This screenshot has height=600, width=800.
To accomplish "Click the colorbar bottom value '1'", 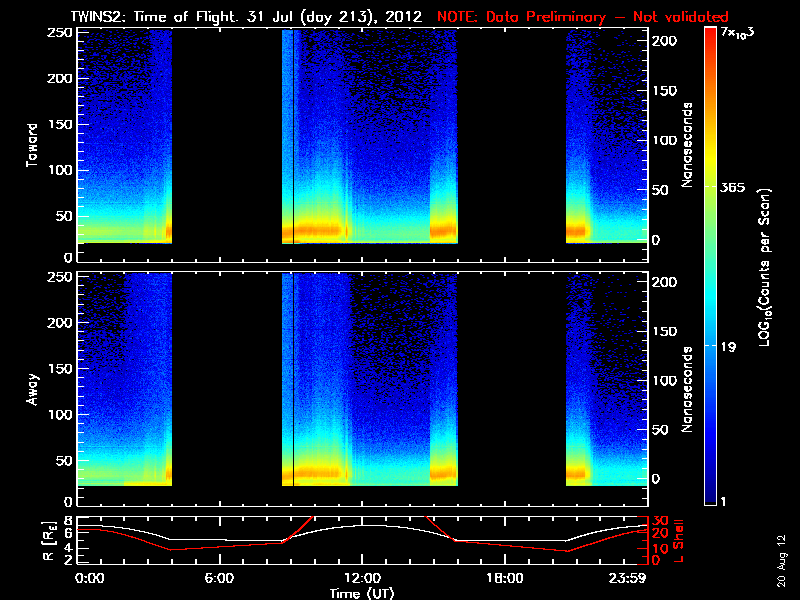I will tap(722, 502).
